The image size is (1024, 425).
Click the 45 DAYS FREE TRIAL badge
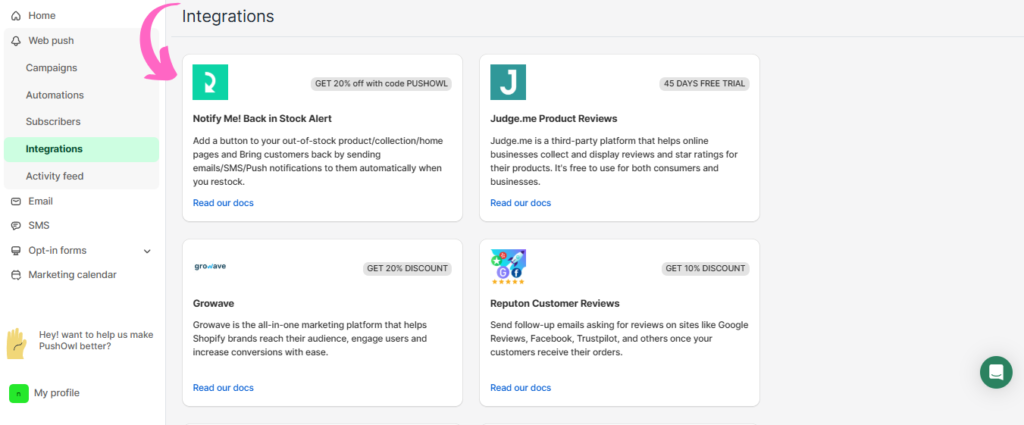tap(705, 84)
